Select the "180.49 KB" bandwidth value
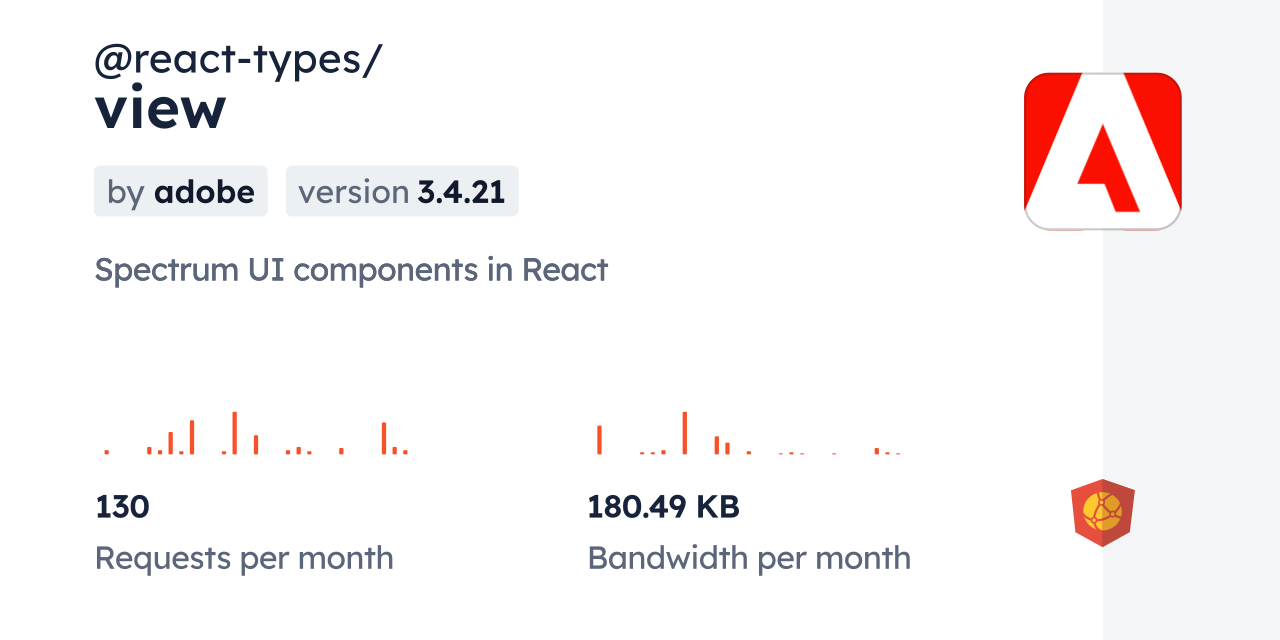This screenshot has width=1280, height=640. point(663,507)
